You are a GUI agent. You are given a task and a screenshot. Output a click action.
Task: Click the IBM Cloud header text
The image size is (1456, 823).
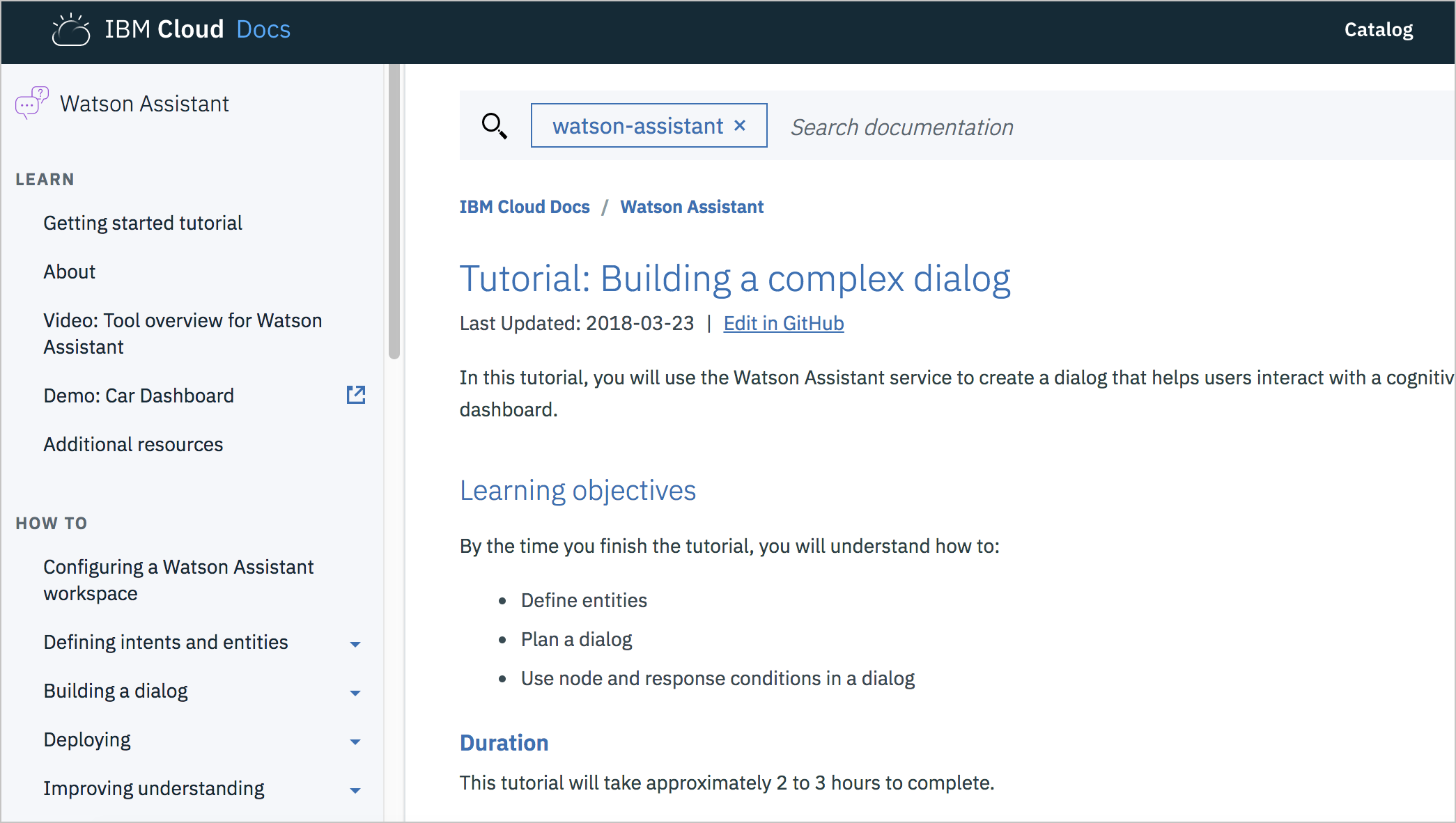164,29
